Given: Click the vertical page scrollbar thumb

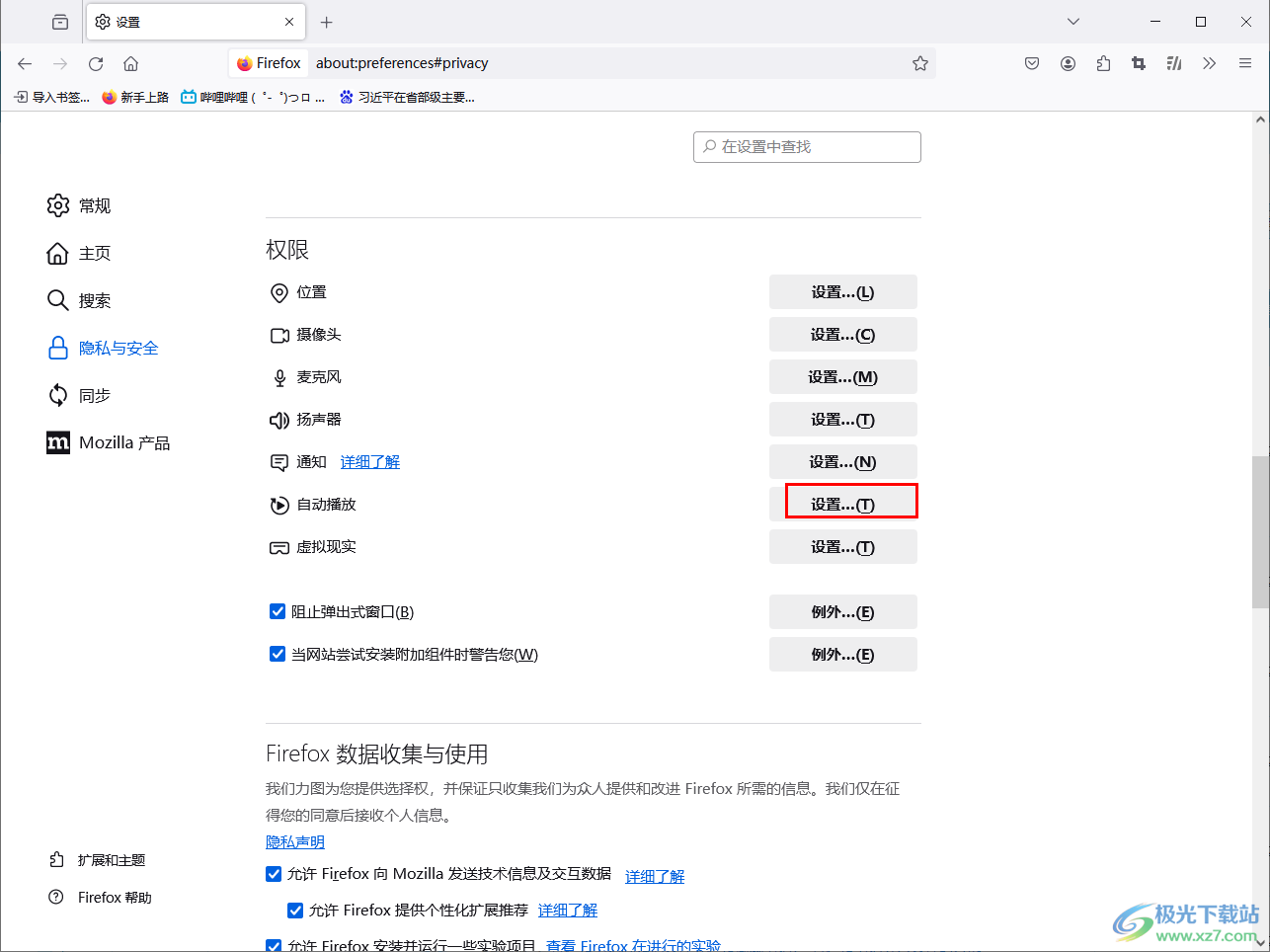Looking at the screenshot, I should tap(1260, 531).
